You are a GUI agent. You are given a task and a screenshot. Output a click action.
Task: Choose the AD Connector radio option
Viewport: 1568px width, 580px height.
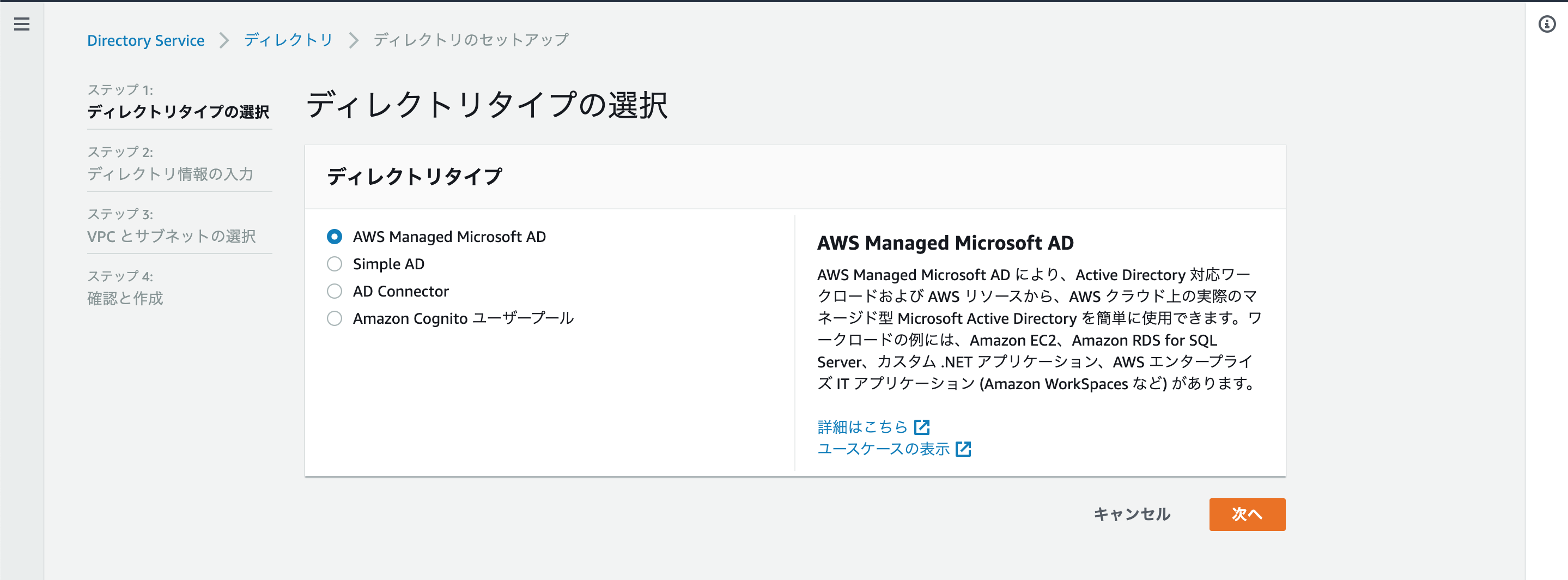point(334,291)
